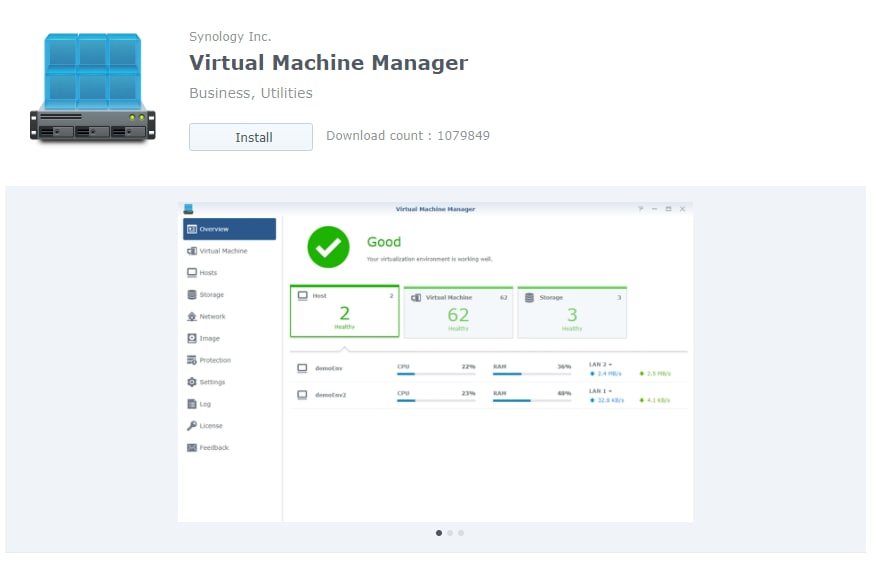This screenshot has width=875, height=582.
Task: Click the Virtual Machine Manager package icon
Action: tap(93, 88)
